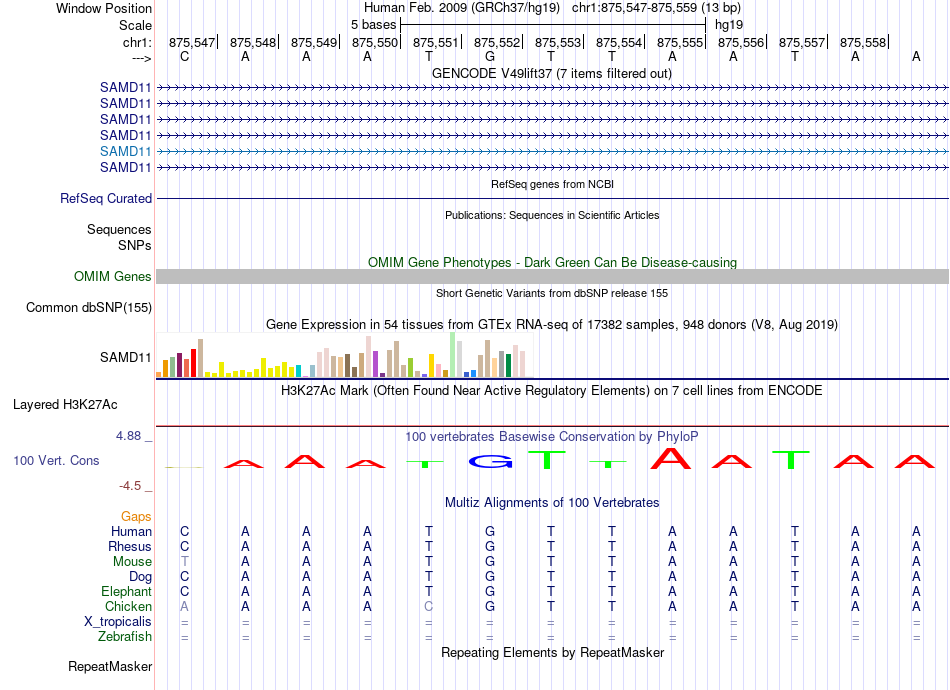Click the RefSeq Curated track label
This screenshot has width=950, height=690.
(106, 198)
